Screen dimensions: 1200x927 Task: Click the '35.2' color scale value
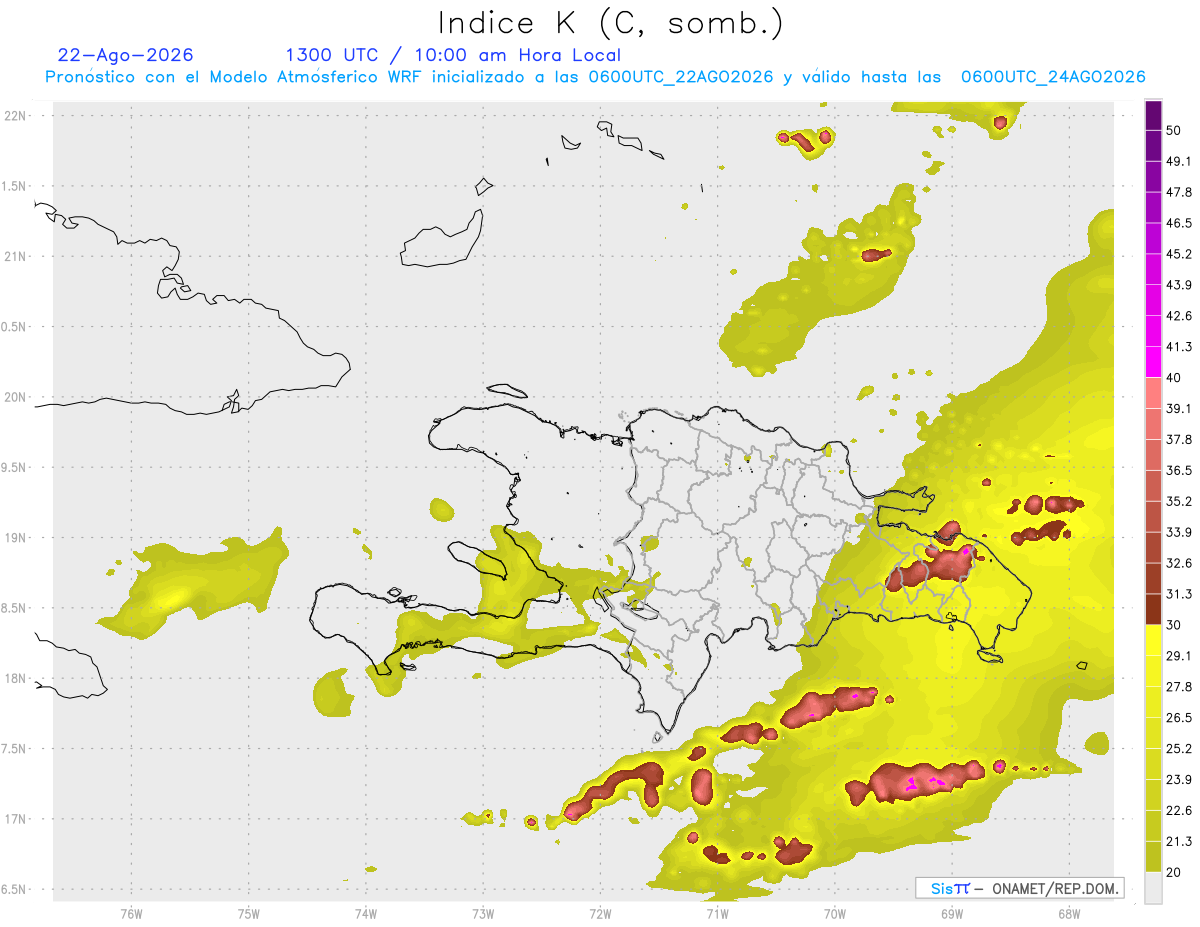[1180, 502]
